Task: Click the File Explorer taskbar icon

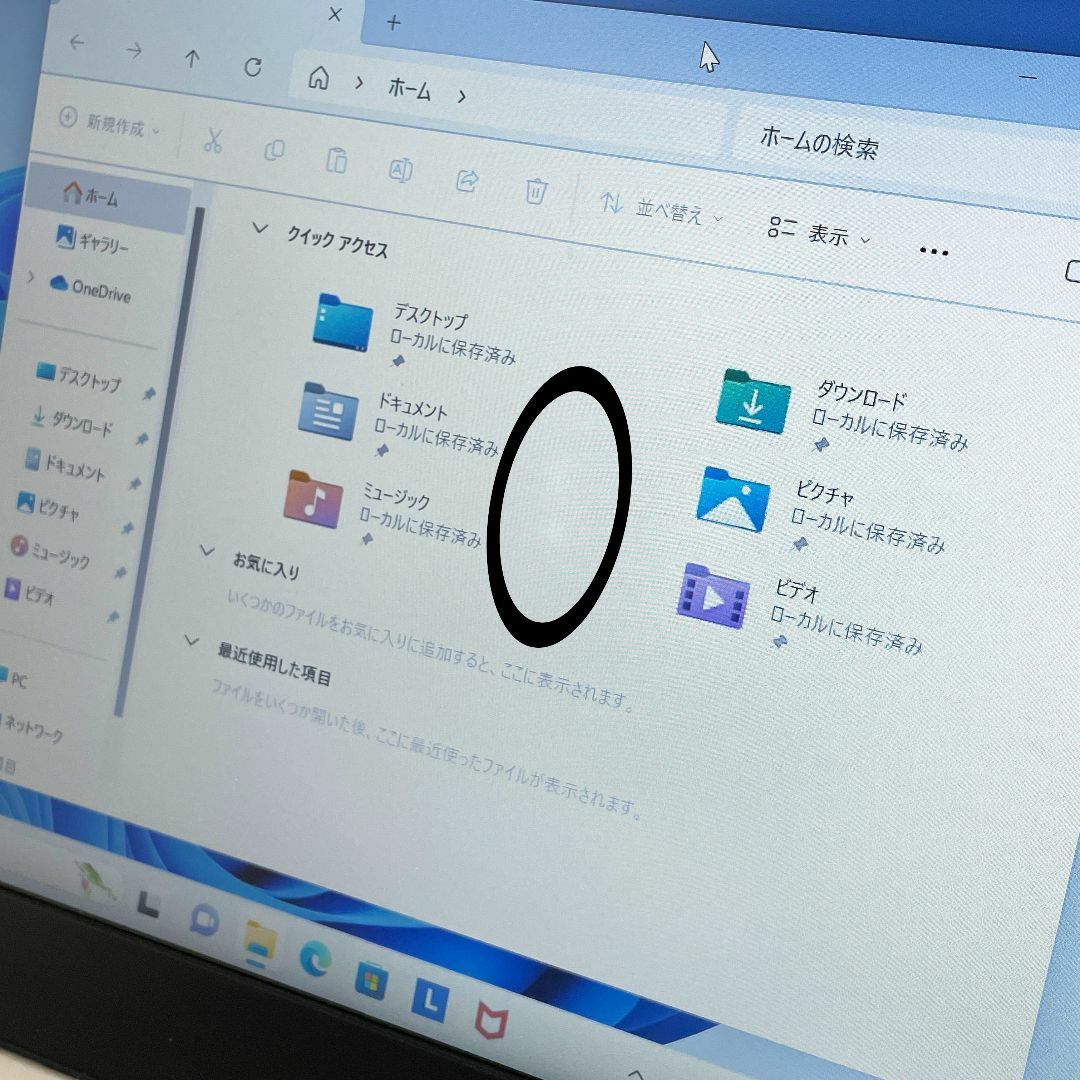Action: [x=260, y=943]
